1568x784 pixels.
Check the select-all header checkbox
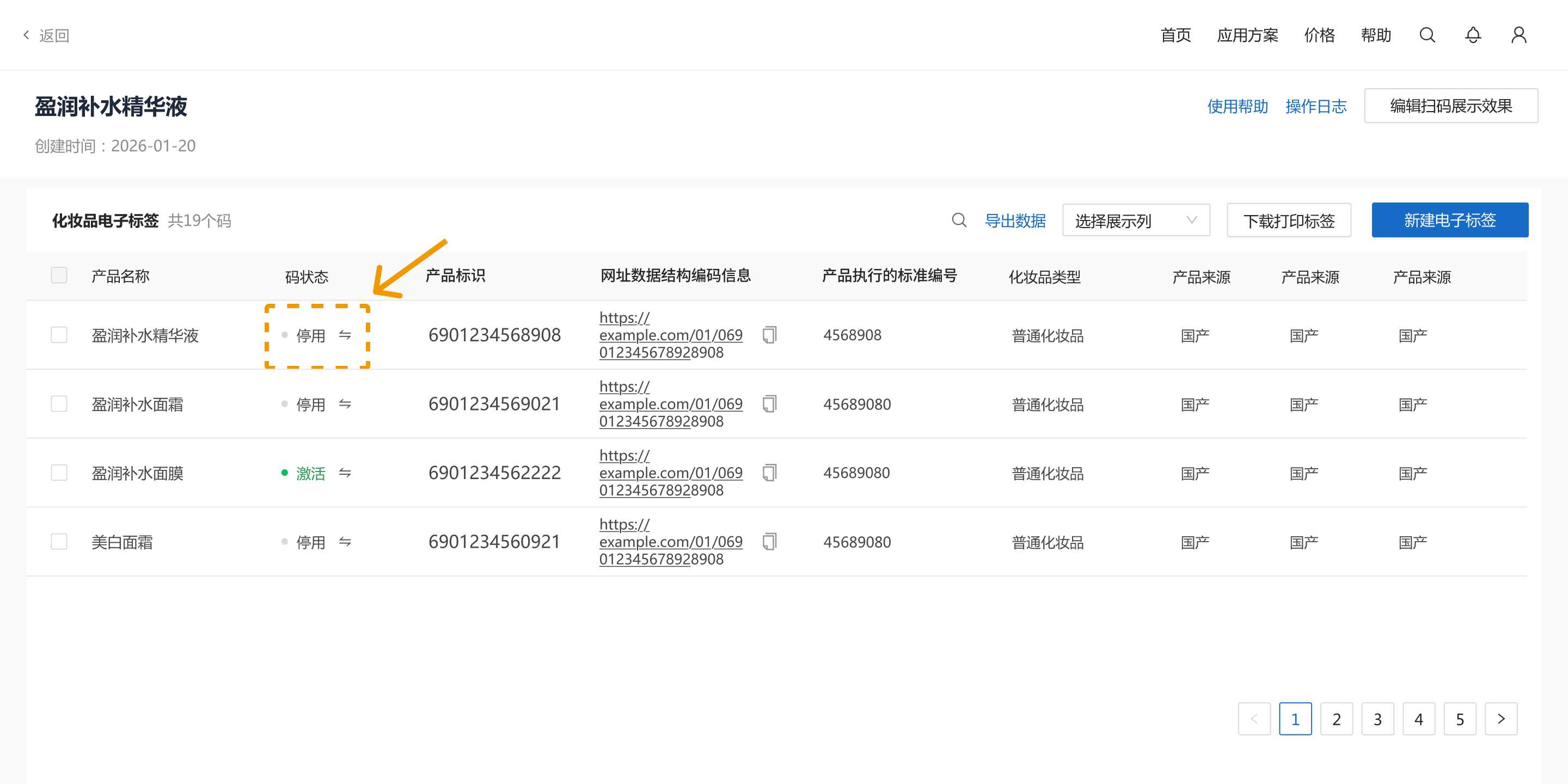[59, 275]
